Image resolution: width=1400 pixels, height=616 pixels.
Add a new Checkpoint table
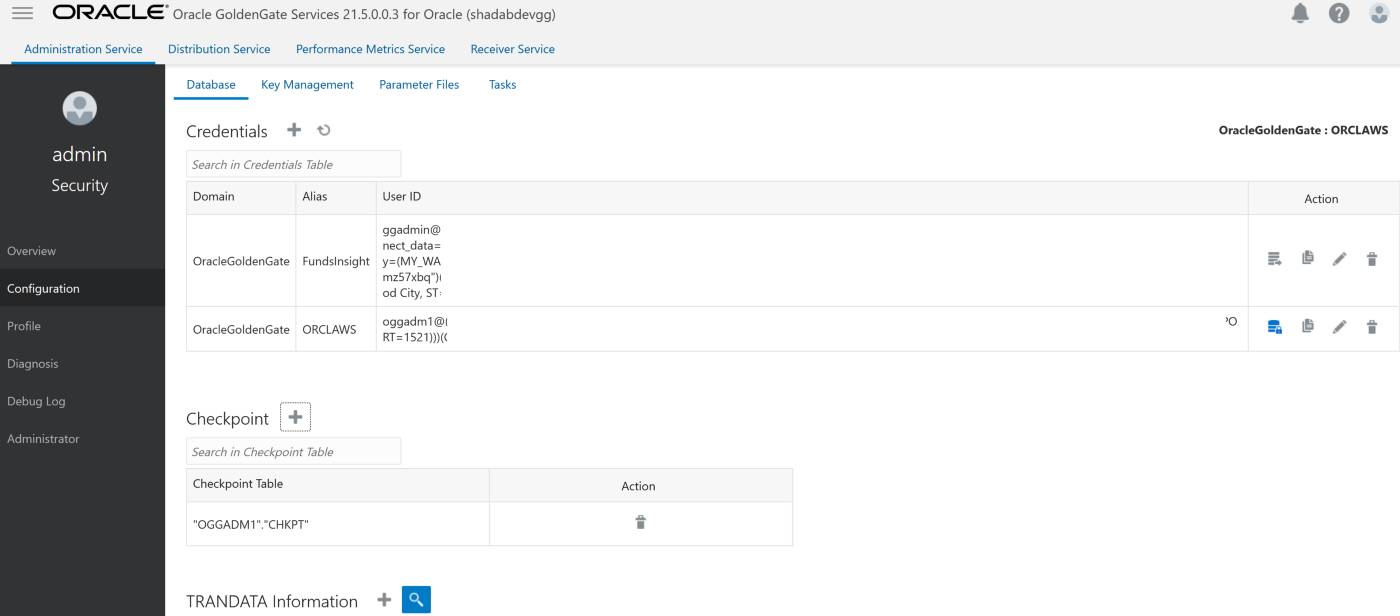[295, 417]
